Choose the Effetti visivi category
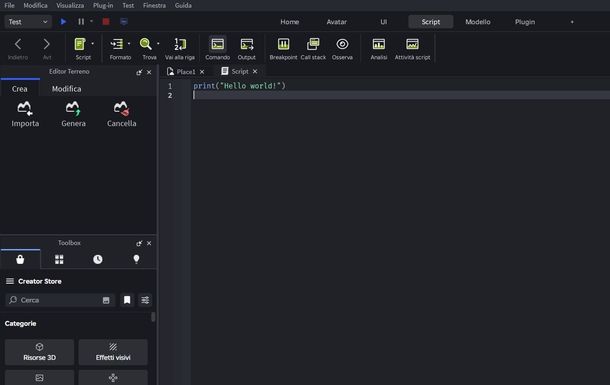This screenshot has height=385, width=610. [x=113, y=352]
